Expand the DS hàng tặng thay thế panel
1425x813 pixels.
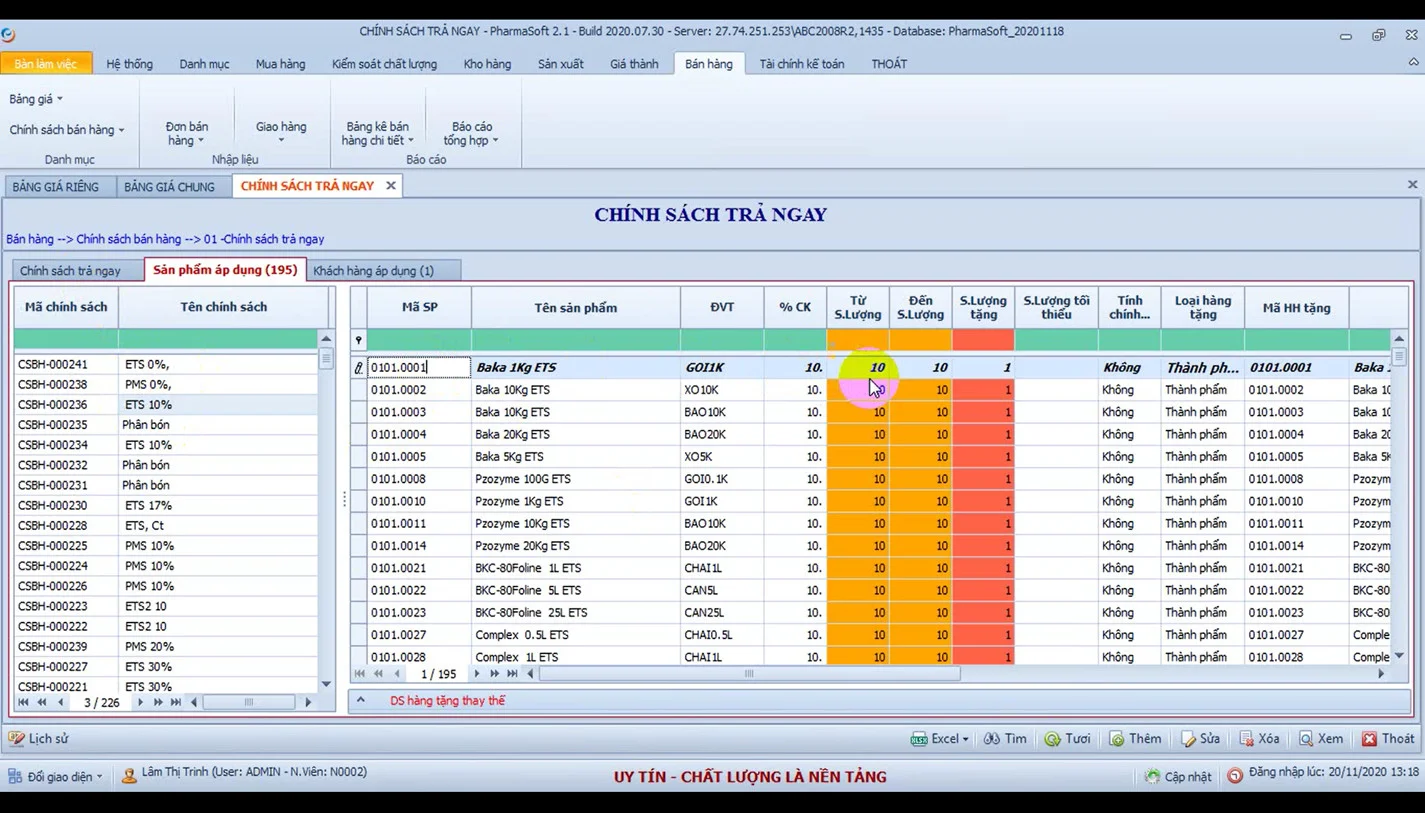(361, 701)
